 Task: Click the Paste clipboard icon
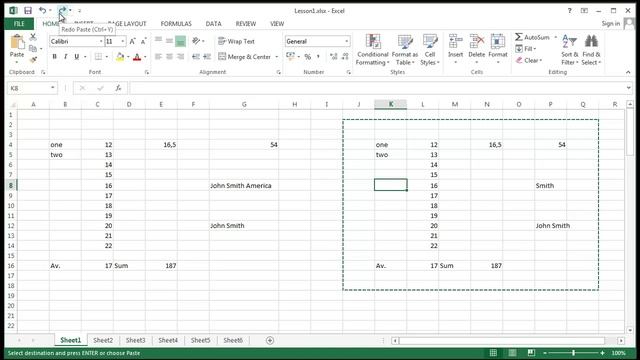tap(17, 42)
